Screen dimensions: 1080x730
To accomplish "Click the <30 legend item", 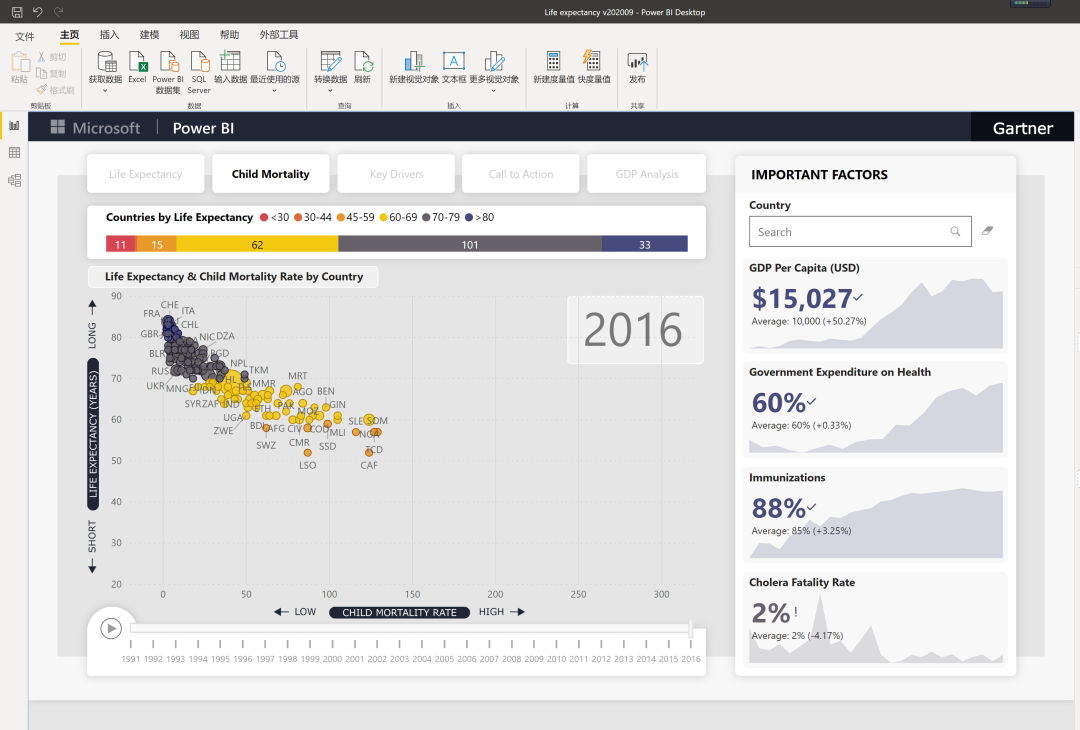I will [274, 217].
